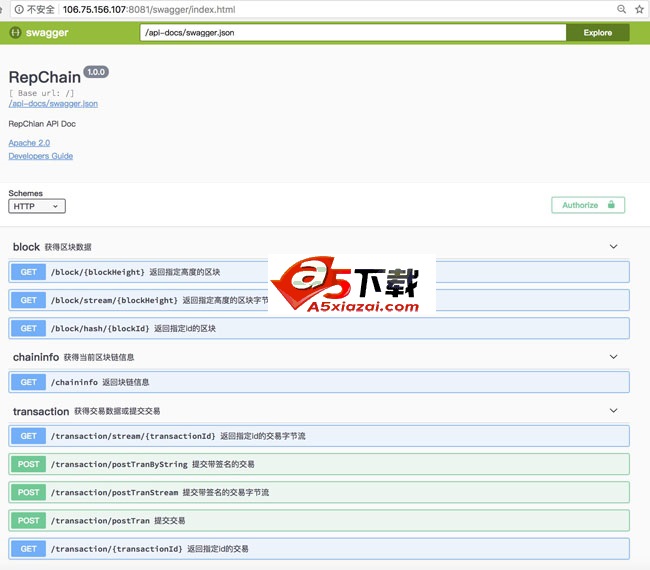Expand POST /transaction/postTran endpoint

319,521
